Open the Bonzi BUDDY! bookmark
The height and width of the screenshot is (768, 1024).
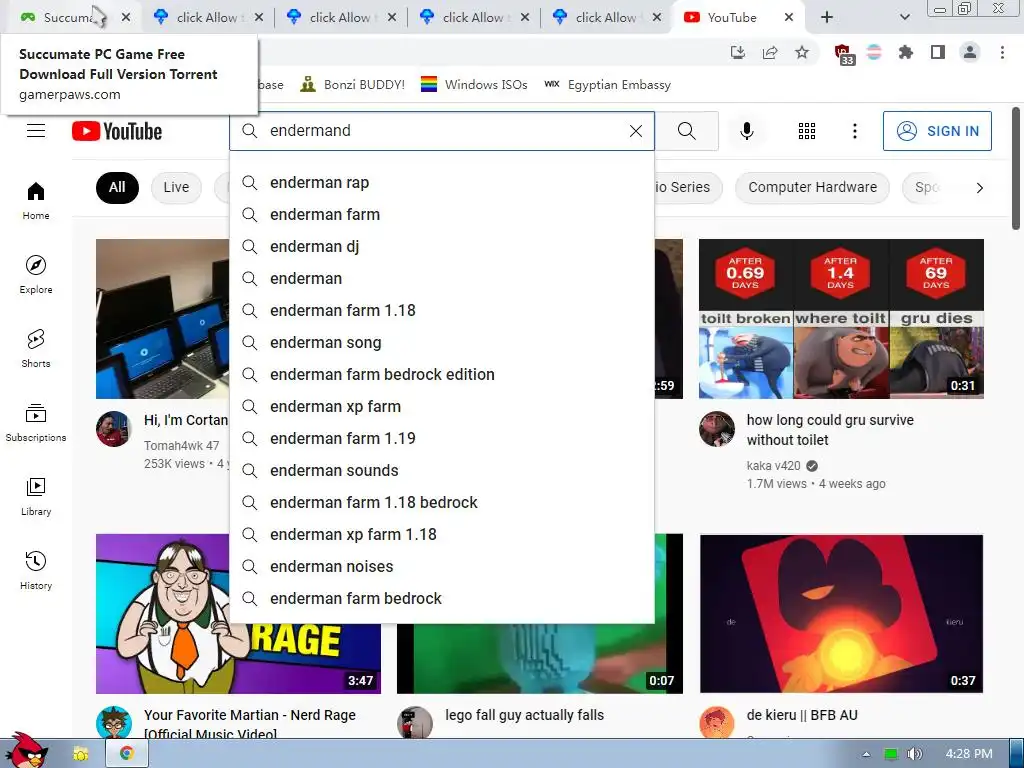pos(353,85)
